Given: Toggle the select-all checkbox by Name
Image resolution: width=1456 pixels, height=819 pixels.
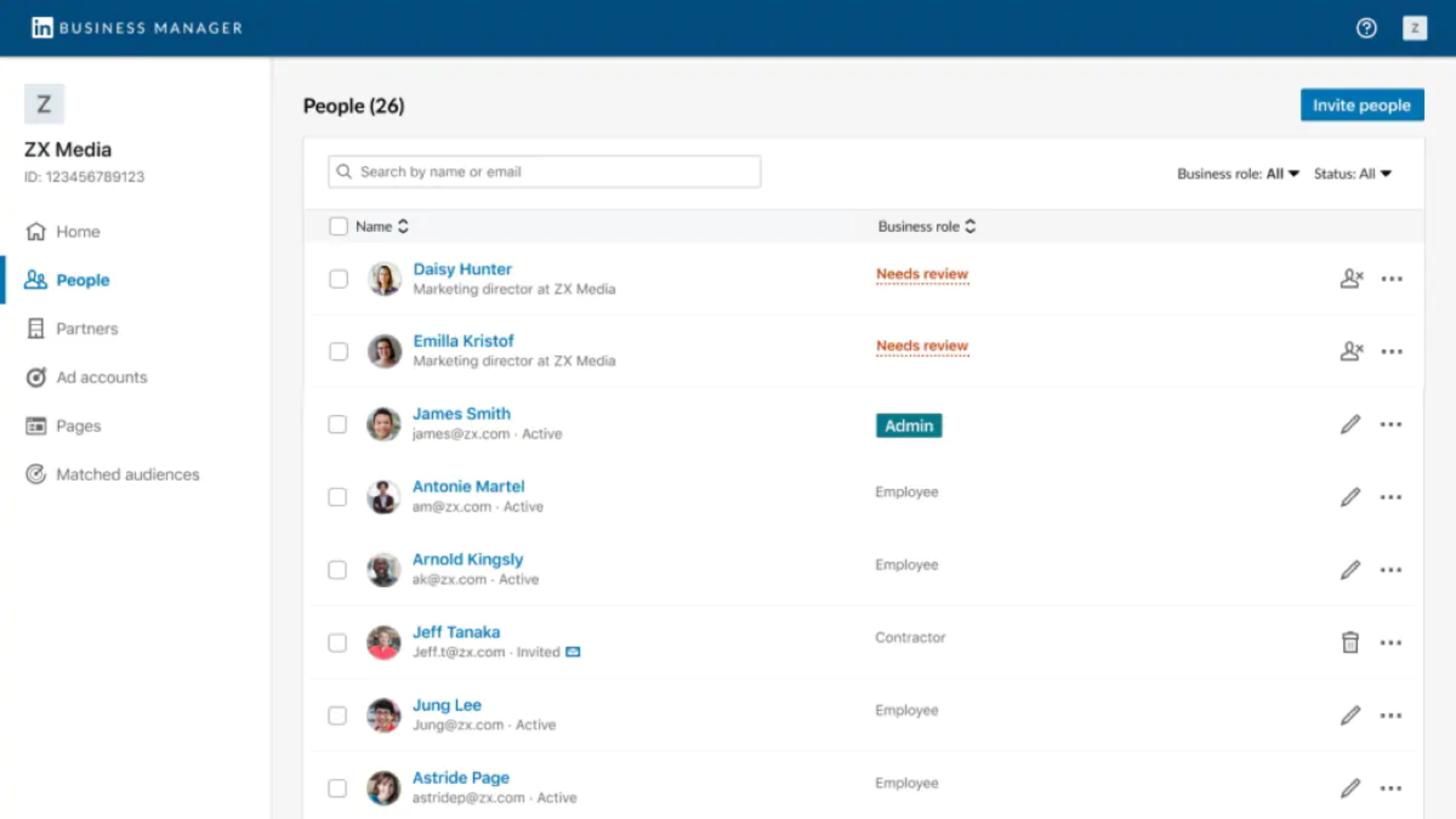Looking at the screenshot, I should click(x=338, y=226).
